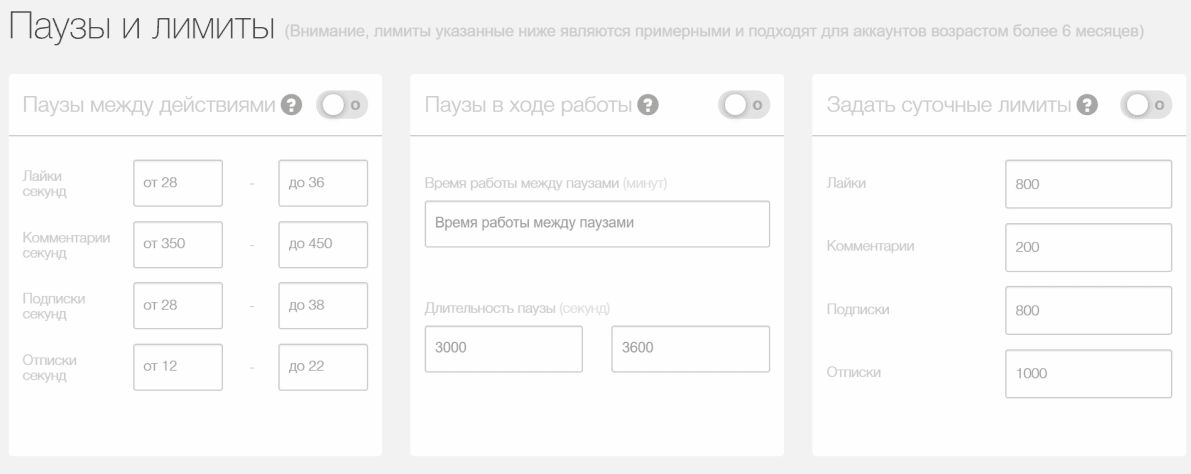Edit daily Лайки limit field 800
Image resolution: width=1191 pixels, height=474 pixels.
click(x=1088, y=184)
